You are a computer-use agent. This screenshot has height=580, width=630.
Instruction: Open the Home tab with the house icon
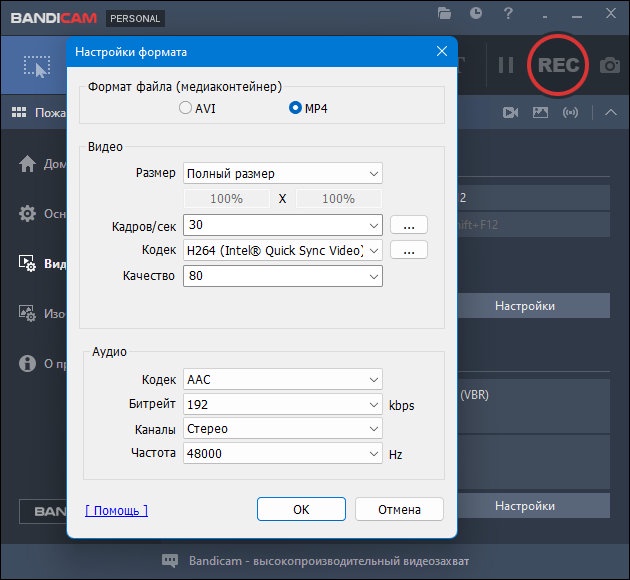[x=27, y=164]
